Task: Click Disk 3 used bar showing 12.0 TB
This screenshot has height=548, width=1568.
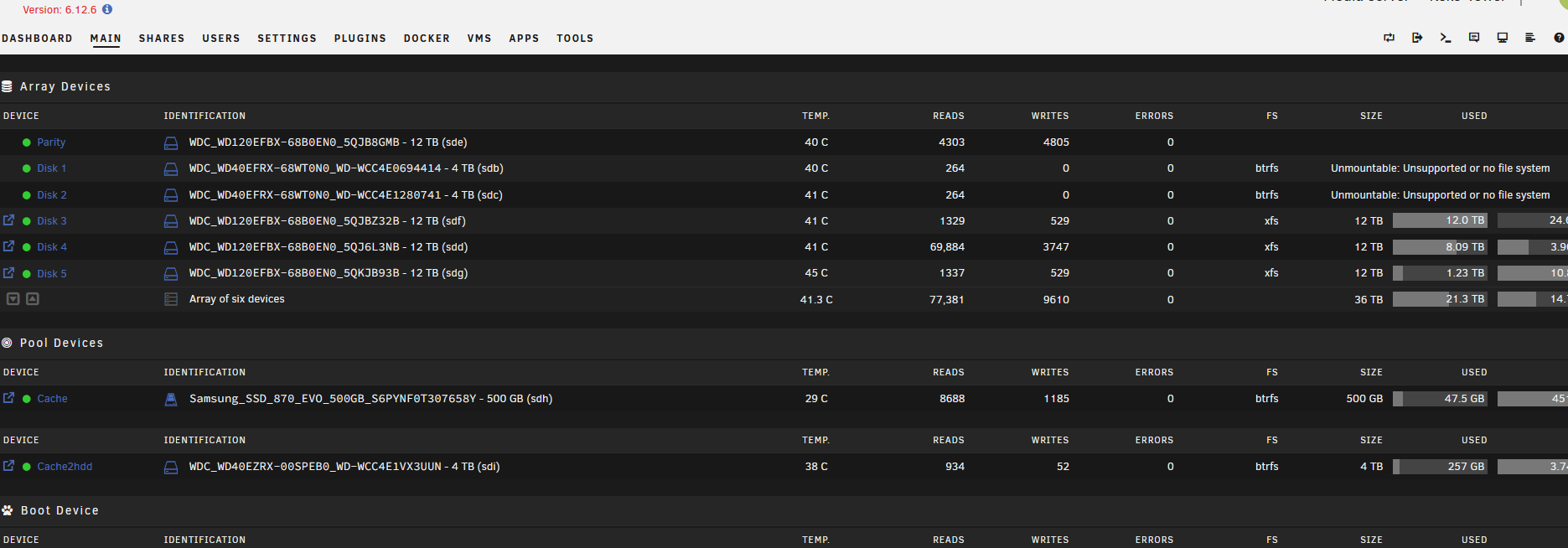Action: pos(1440,220)
